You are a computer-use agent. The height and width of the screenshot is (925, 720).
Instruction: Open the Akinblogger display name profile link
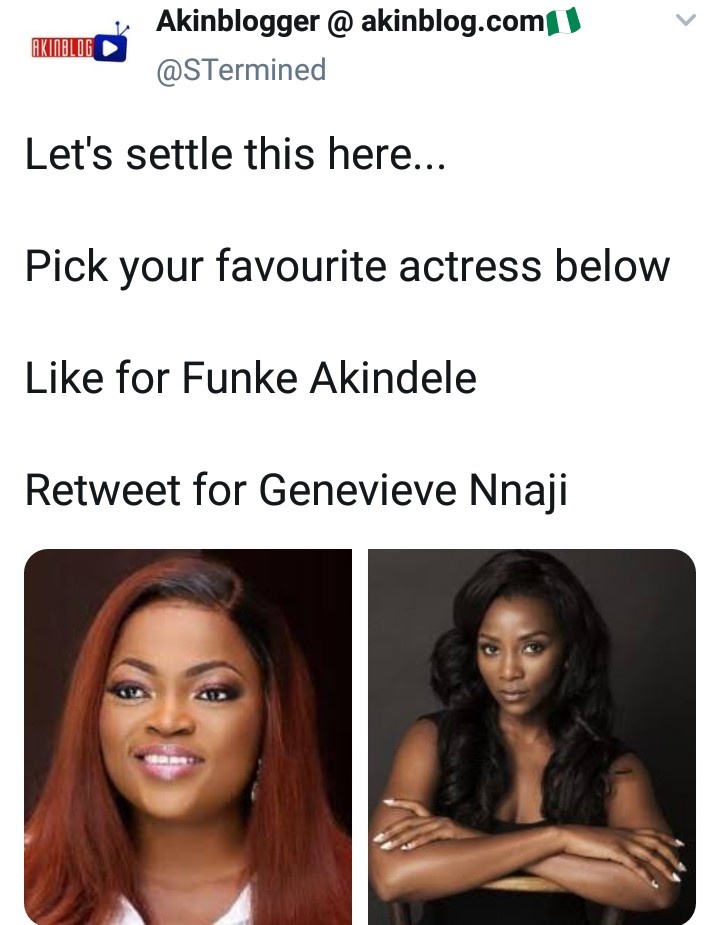[x=235, y=22]
